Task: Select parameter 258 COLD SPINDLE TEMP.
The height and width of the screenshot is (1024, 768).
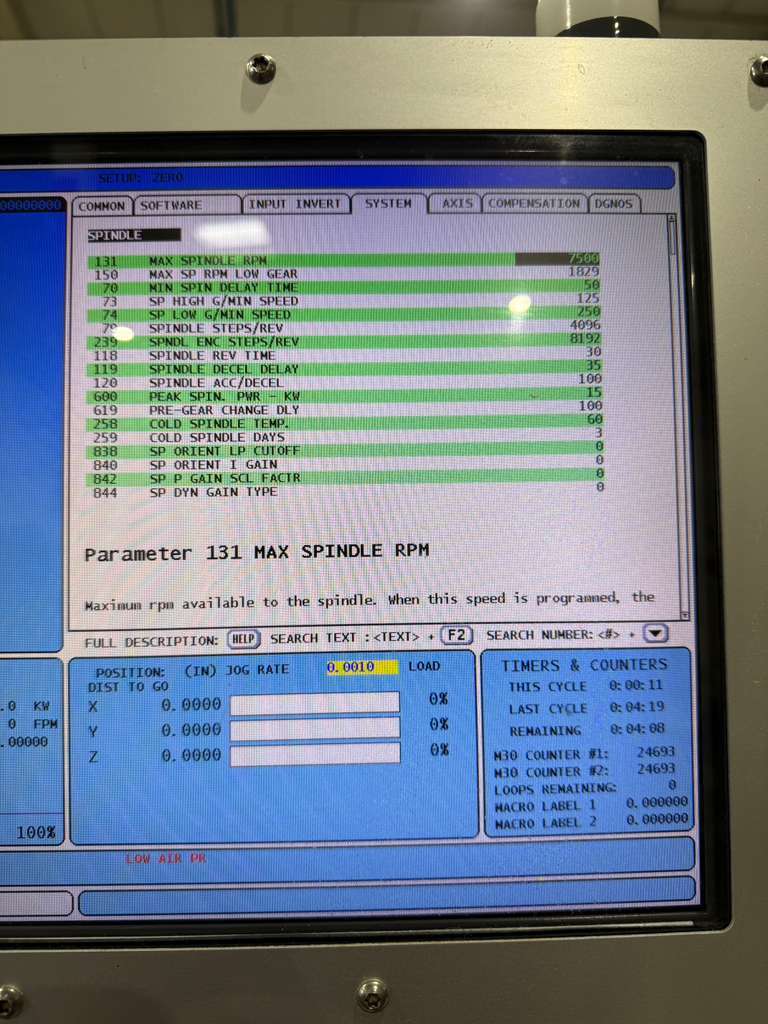Action: tap(344, 423)
